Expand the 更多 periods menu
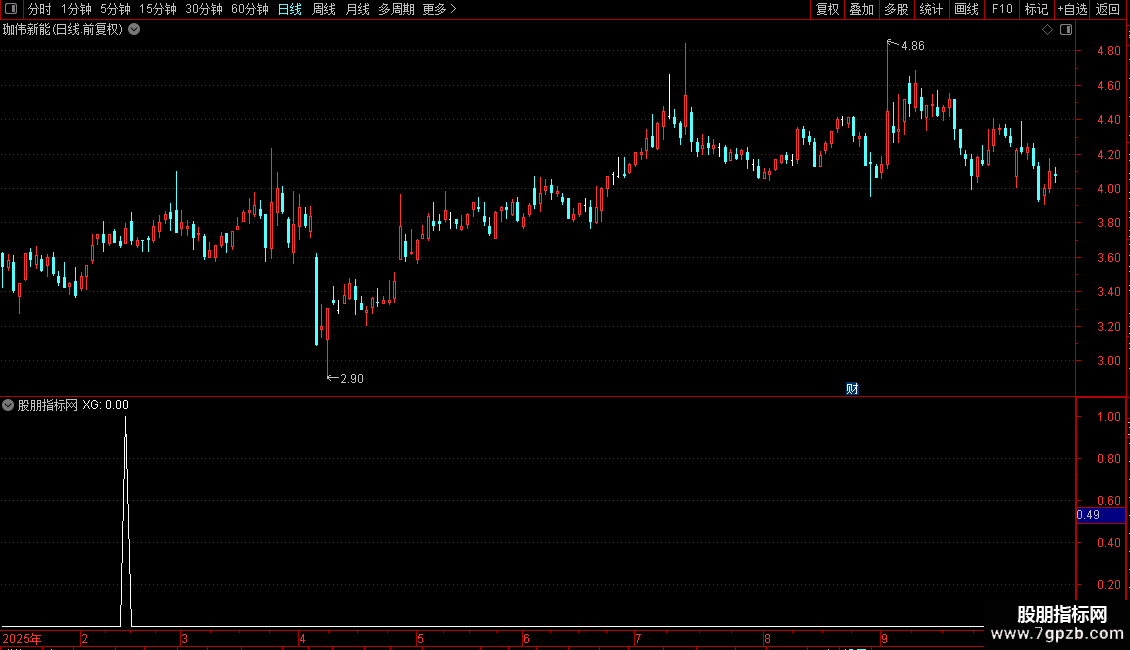This screenshot has height=650, width=1130. [x=440, y=9]
